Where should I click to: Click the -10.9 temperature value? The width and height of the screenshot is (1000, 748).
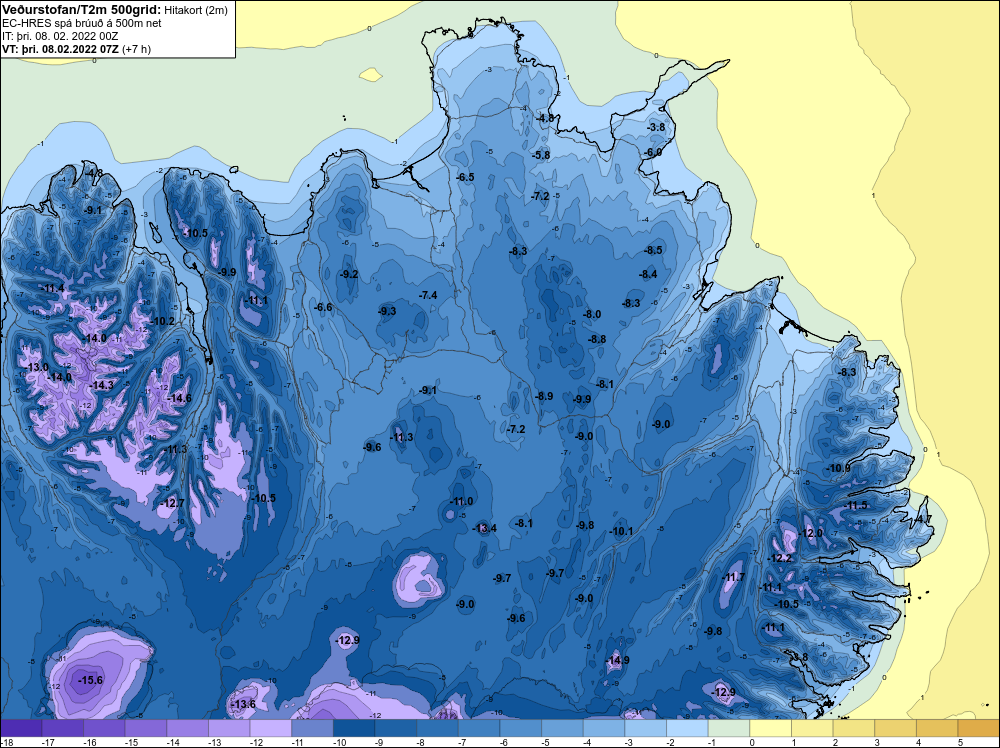point(838,468)
